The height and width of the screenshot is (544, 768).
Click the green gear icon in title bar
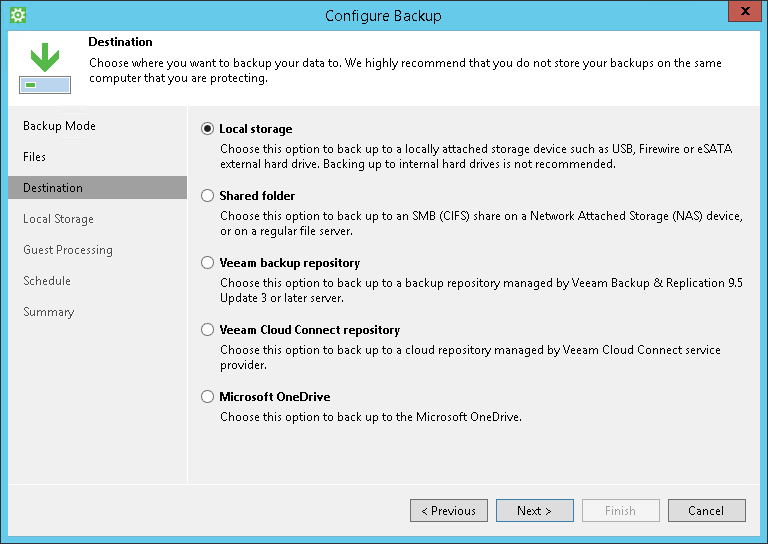17,15
